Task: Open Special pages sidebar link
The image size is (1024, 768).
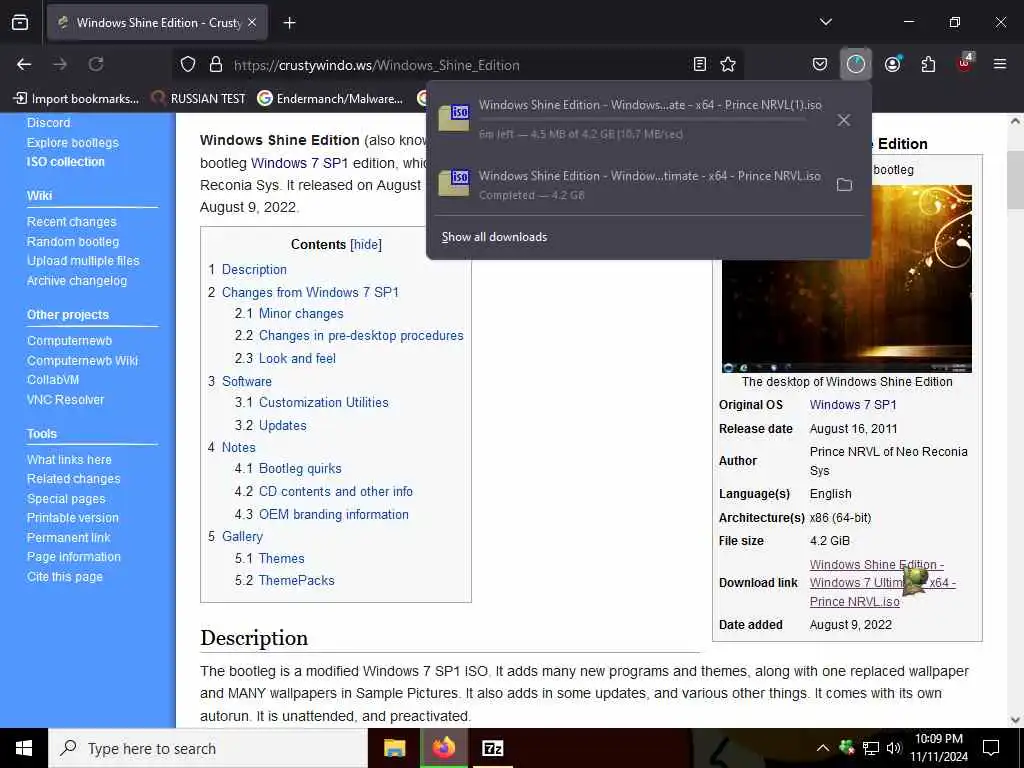Action: (x=65, y=499)
